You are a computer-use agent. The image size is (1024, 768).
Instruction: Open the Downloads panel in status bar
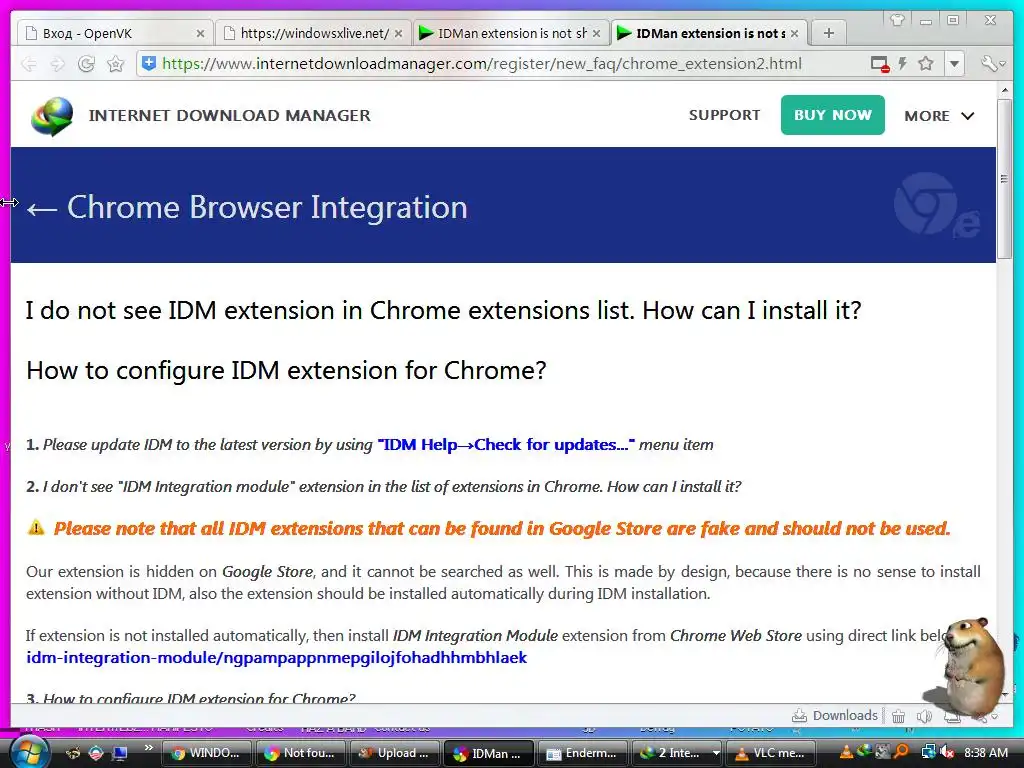(x=835, y=716)
